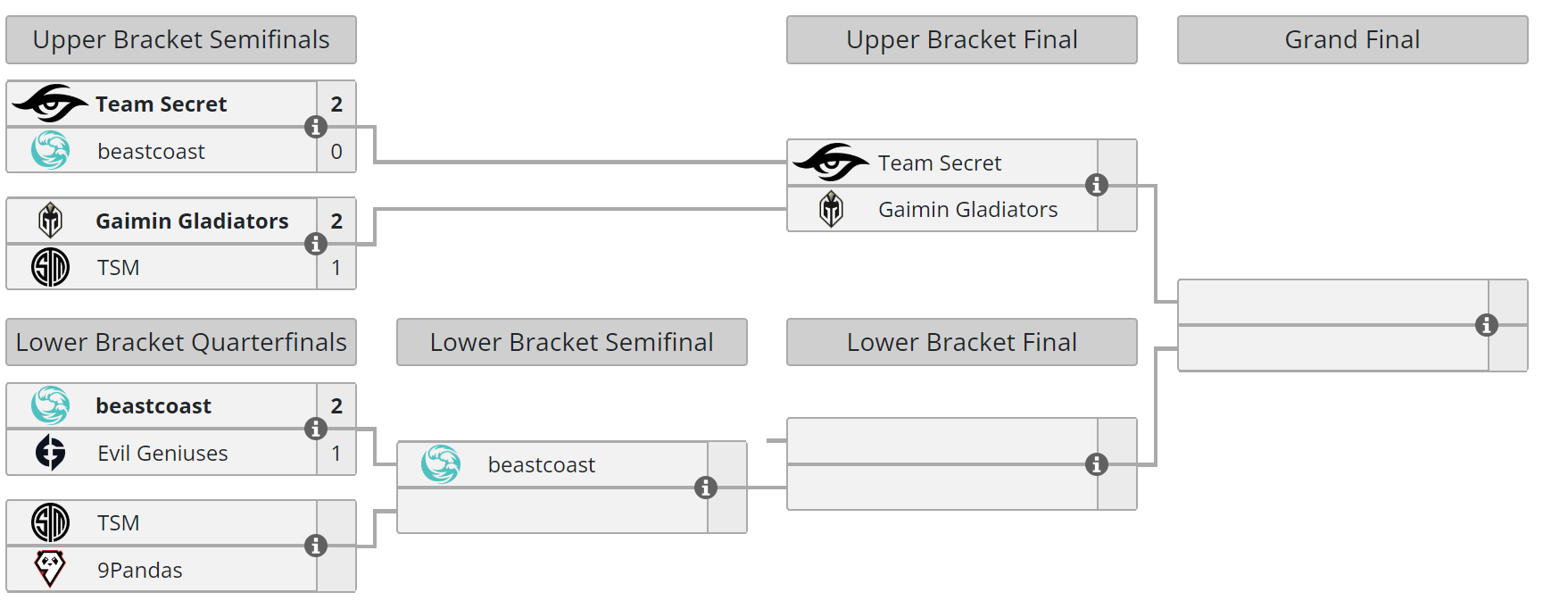Click the 9Pandas team logo
The image size is (1568, 609).
(50, 569)
